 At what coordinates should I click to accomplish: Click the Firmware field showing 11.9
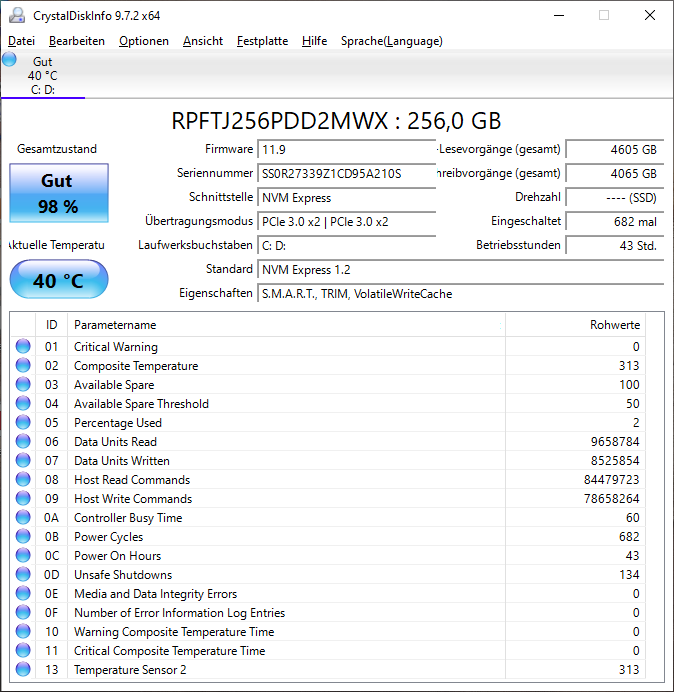coord(346,150)
